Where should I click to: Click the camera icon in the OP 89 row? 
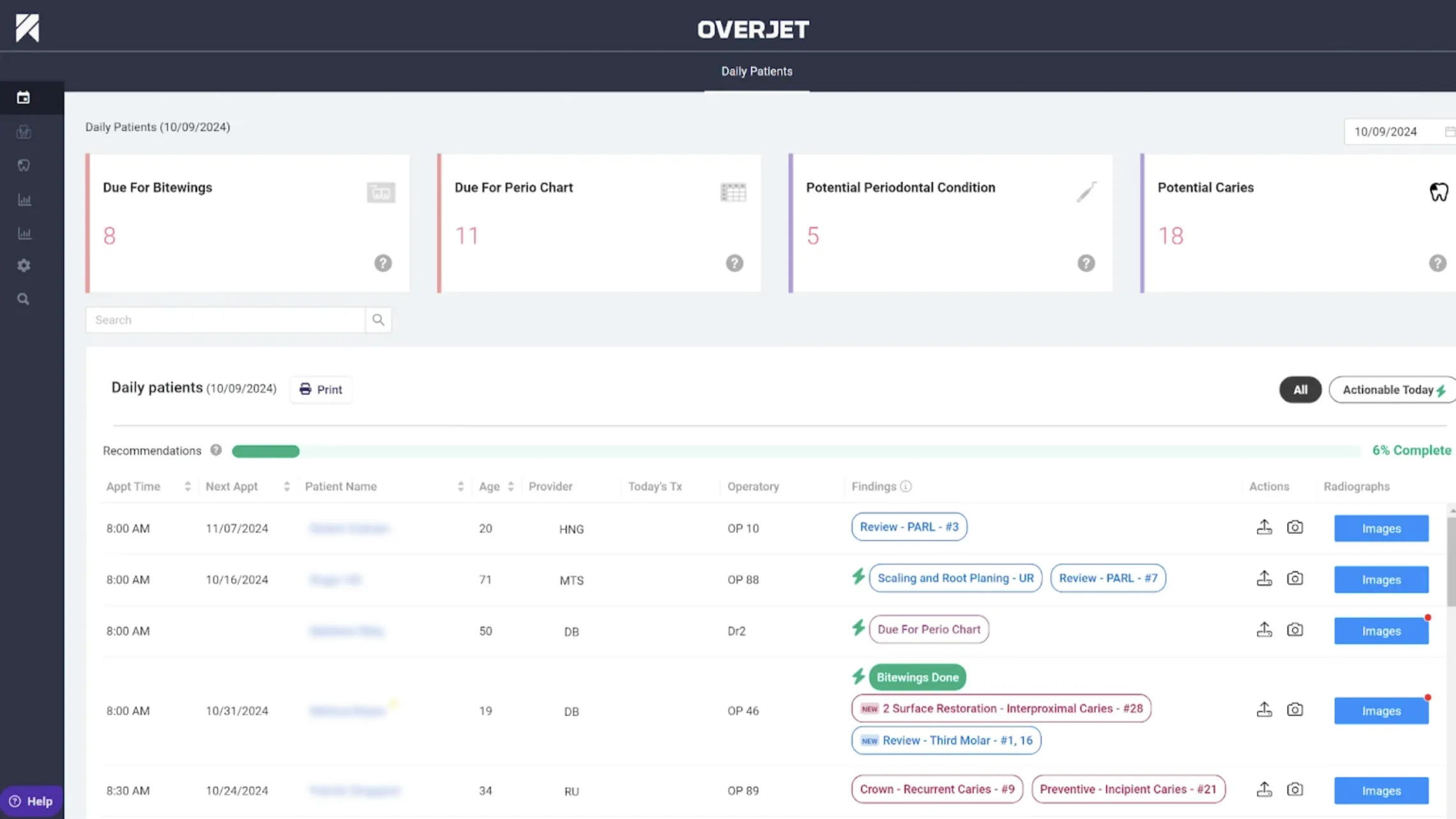click(1295, 789)
